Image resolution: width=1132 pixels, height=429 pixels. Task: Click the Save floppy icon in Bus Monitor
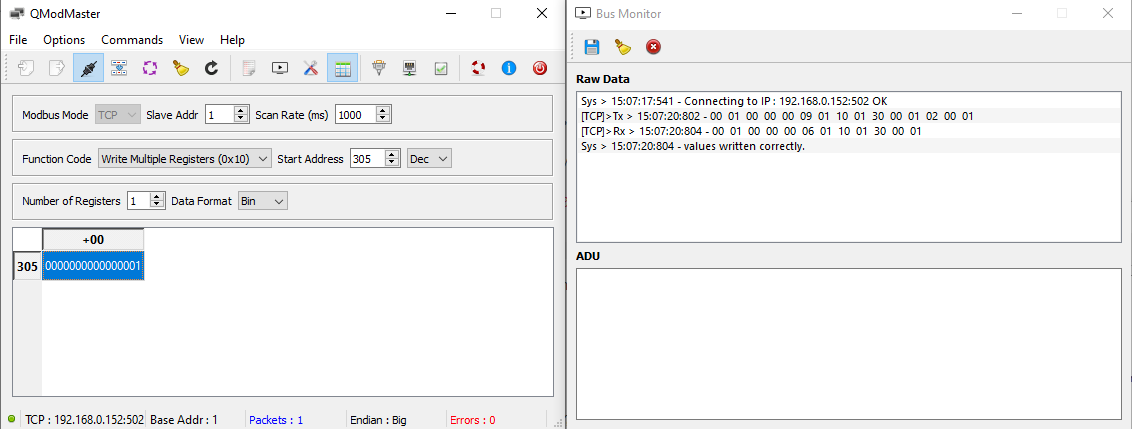coord(592,47)
